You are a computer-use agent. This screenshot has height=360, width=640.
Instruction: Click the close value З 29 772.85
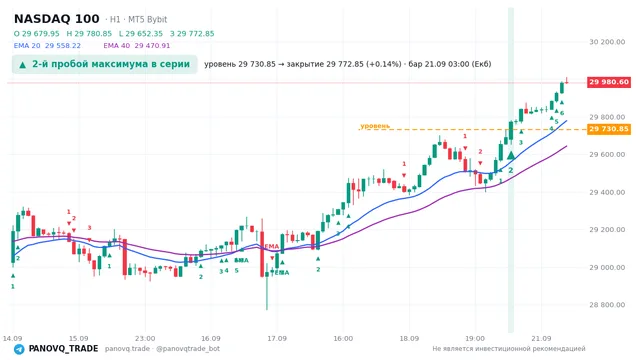192,33
